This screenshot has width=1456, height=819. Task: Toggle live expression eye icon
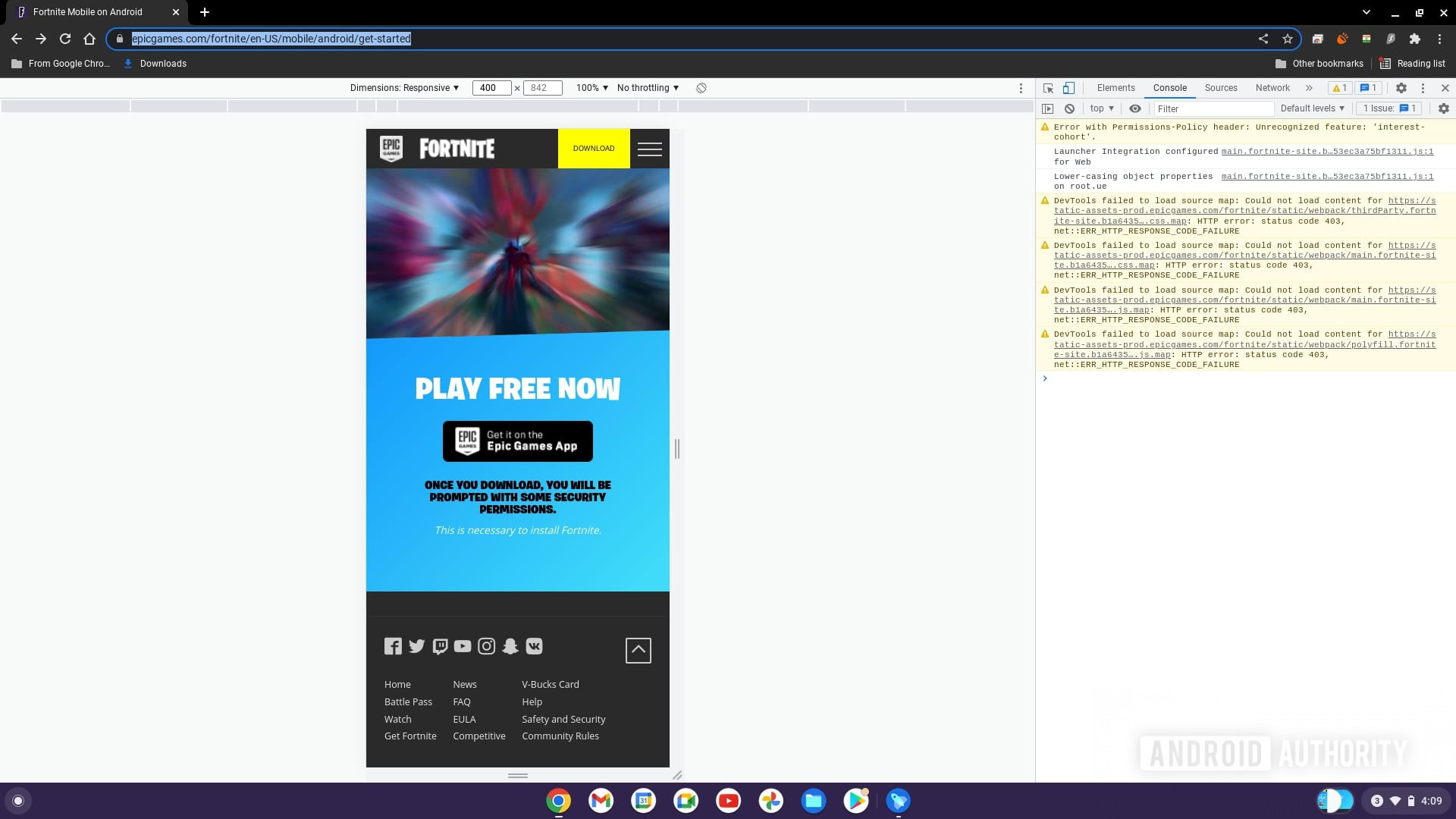[1134, 108]
